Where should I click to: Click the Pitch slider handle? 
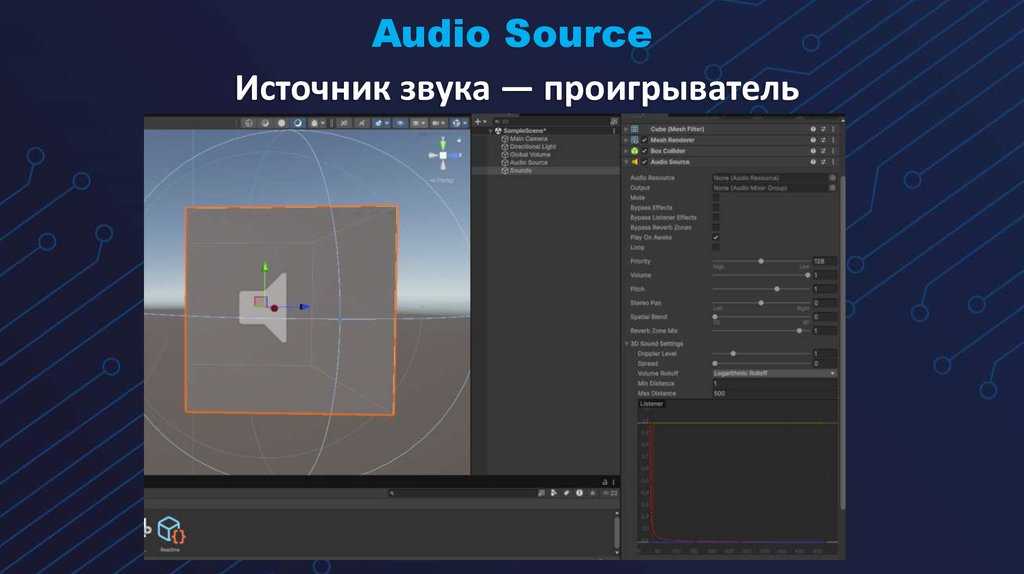pyautogui.click(x=776, y=289)
